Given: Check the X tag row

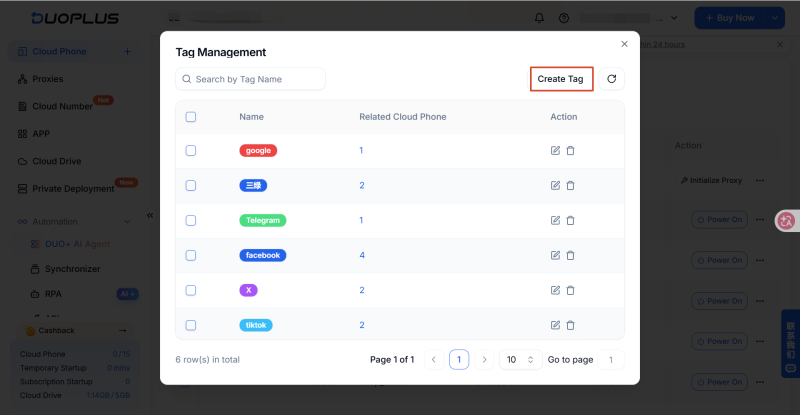Looking at the screenshot, I should click(191, 290).
